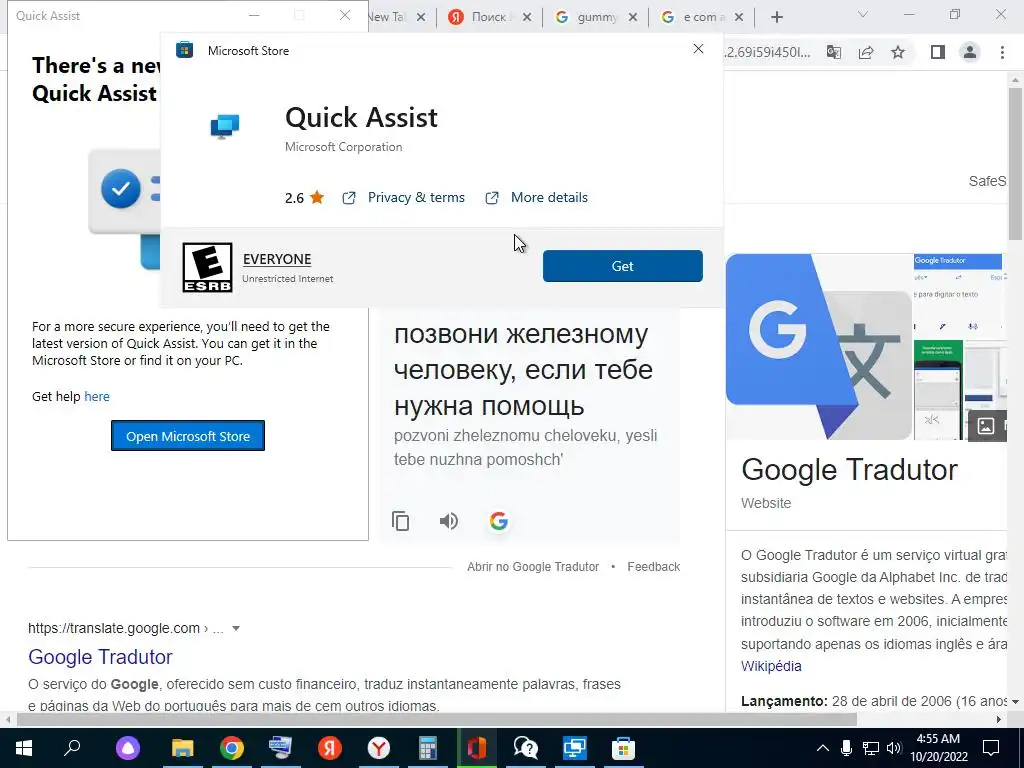The height and width of the screenshot is (768, 1024).
Task: Show hidden system tray icons
Action: coord(823,748)
